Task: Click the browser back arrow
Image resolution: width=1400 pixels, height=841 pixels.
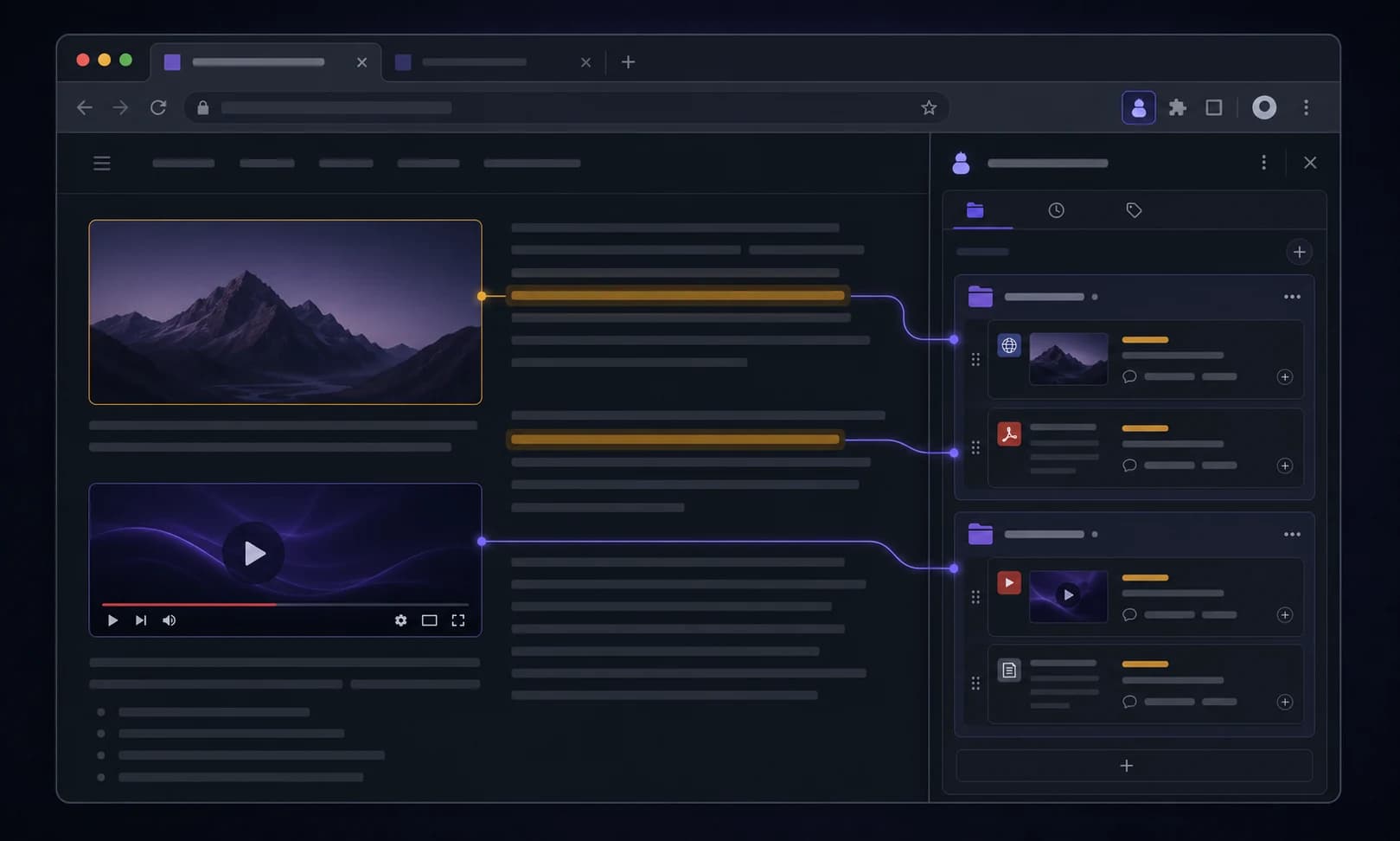Action: pyautogui.click(x=84, y=107)
